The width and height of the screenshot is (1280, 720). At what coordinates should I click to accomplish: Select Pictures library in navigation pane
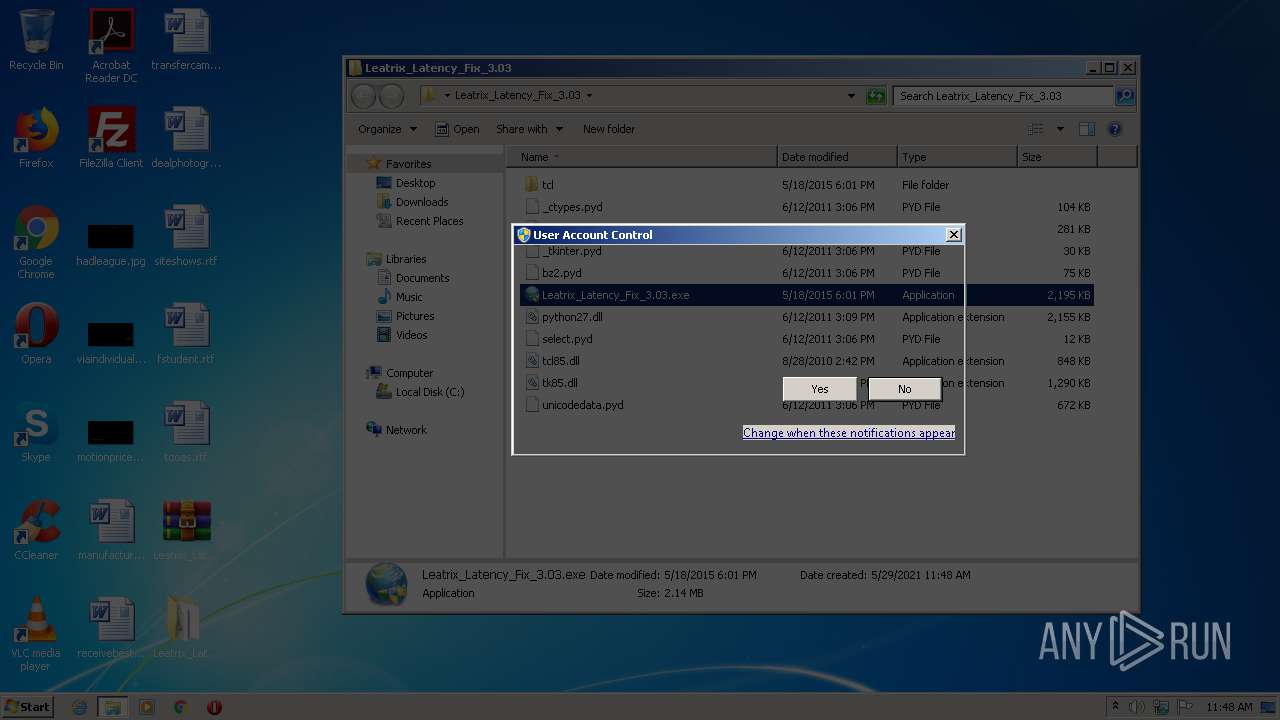pos(415,316)
